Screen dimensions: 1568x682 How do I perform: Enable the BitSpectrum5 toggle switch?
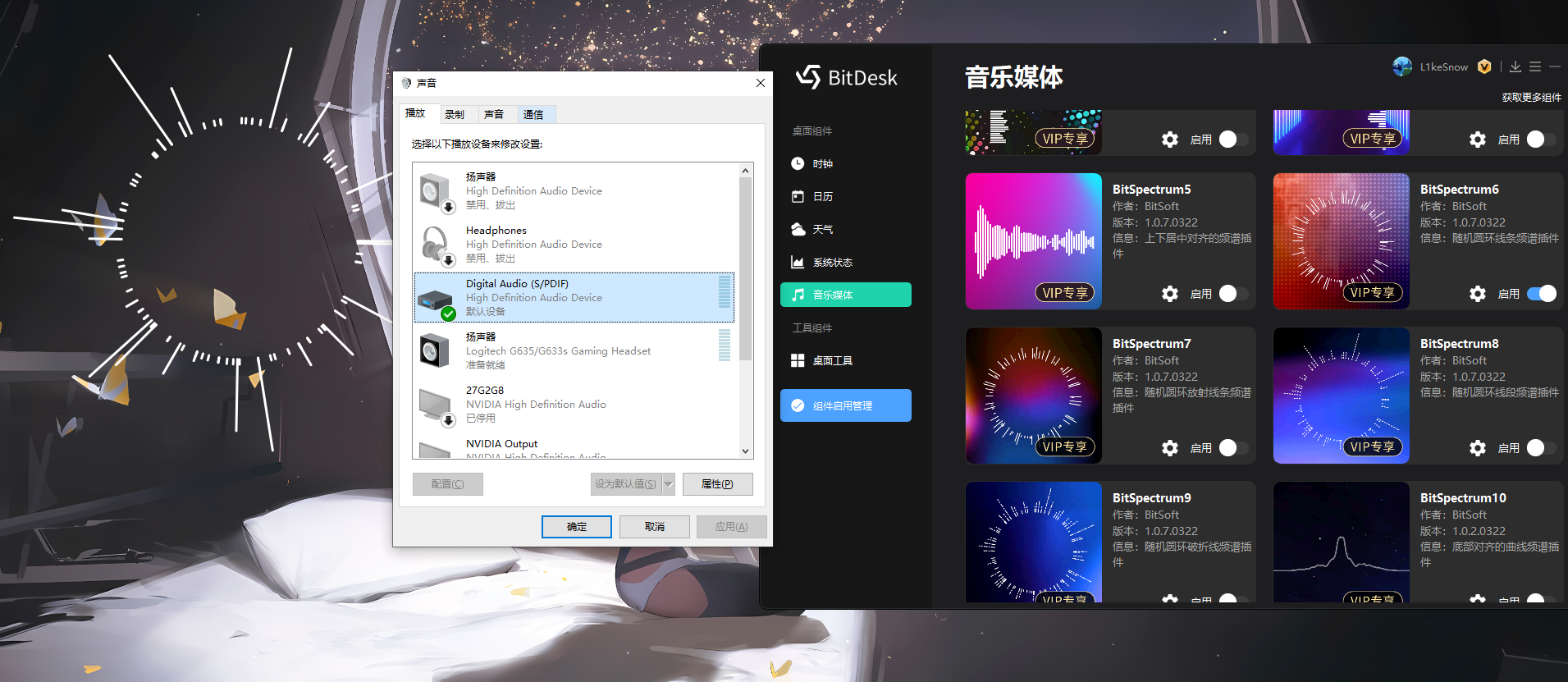click(x=1232, y=294)
